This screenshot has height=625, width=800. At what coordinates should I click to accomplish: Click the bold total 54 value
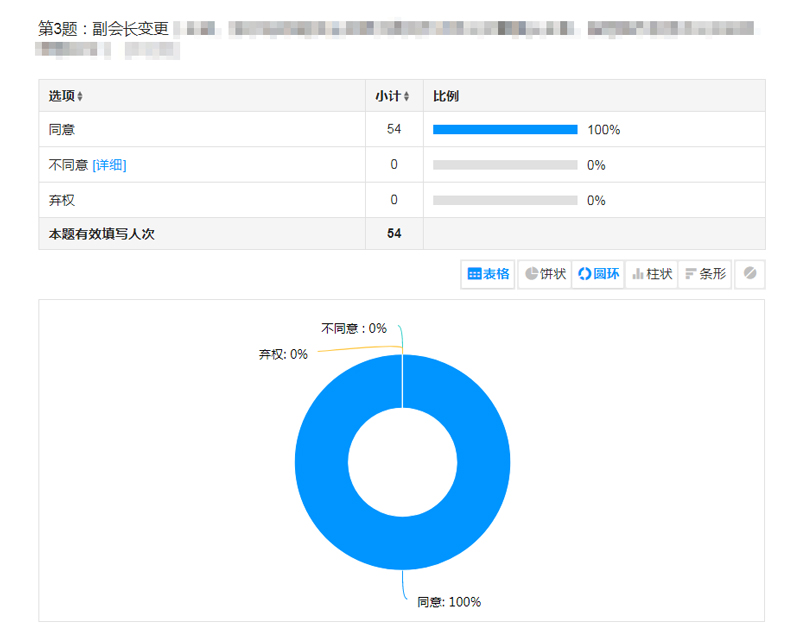click(394, 234)
